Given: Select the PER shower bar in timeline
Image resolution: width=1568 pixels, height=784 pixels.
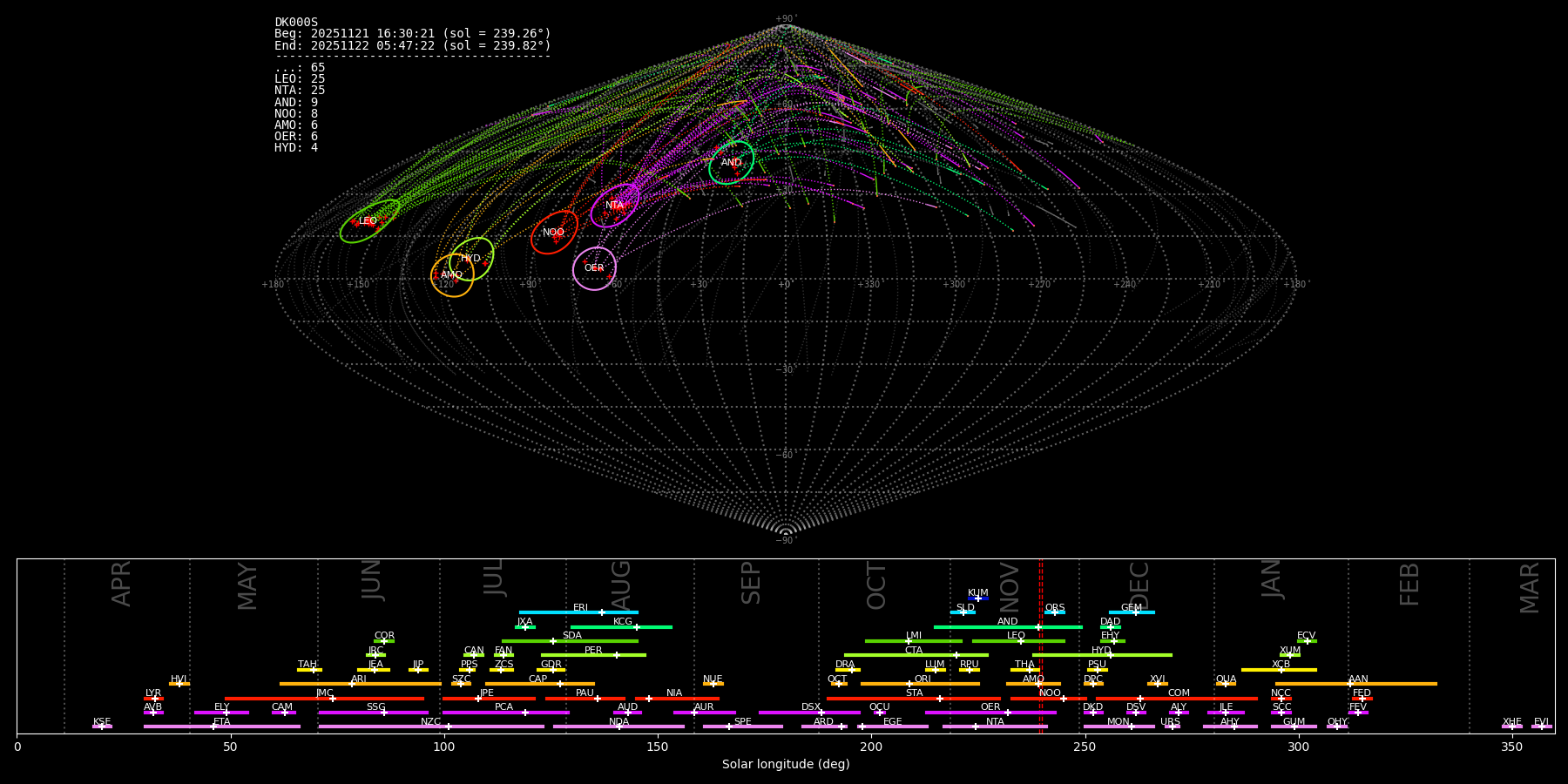Looking at the screenshot, I should point(593,655).
